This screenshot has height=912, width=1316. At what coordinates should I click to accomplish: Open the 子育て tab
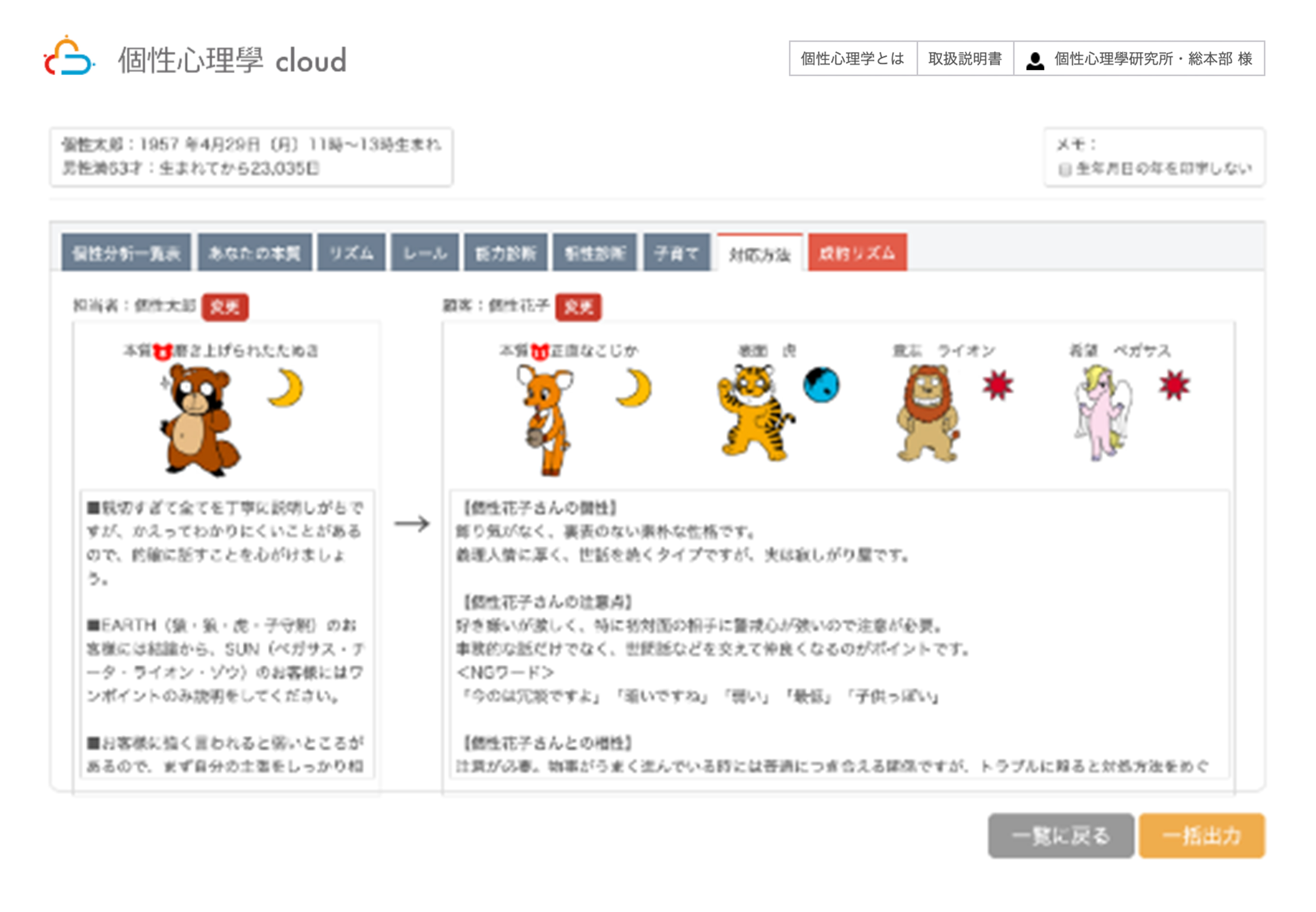tap(676, 252)
